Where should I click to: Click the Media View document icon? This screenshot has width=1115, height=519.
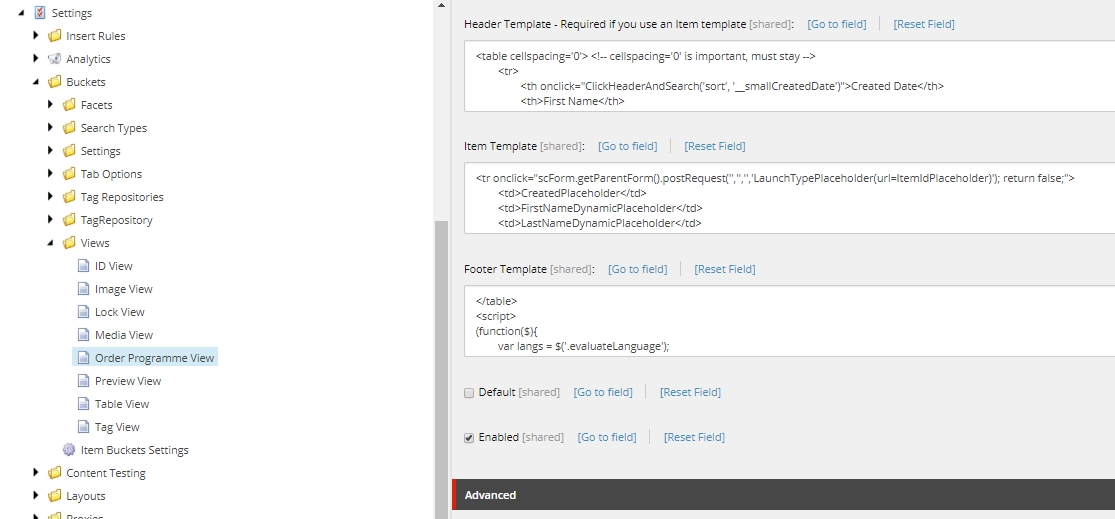[84, 335]
